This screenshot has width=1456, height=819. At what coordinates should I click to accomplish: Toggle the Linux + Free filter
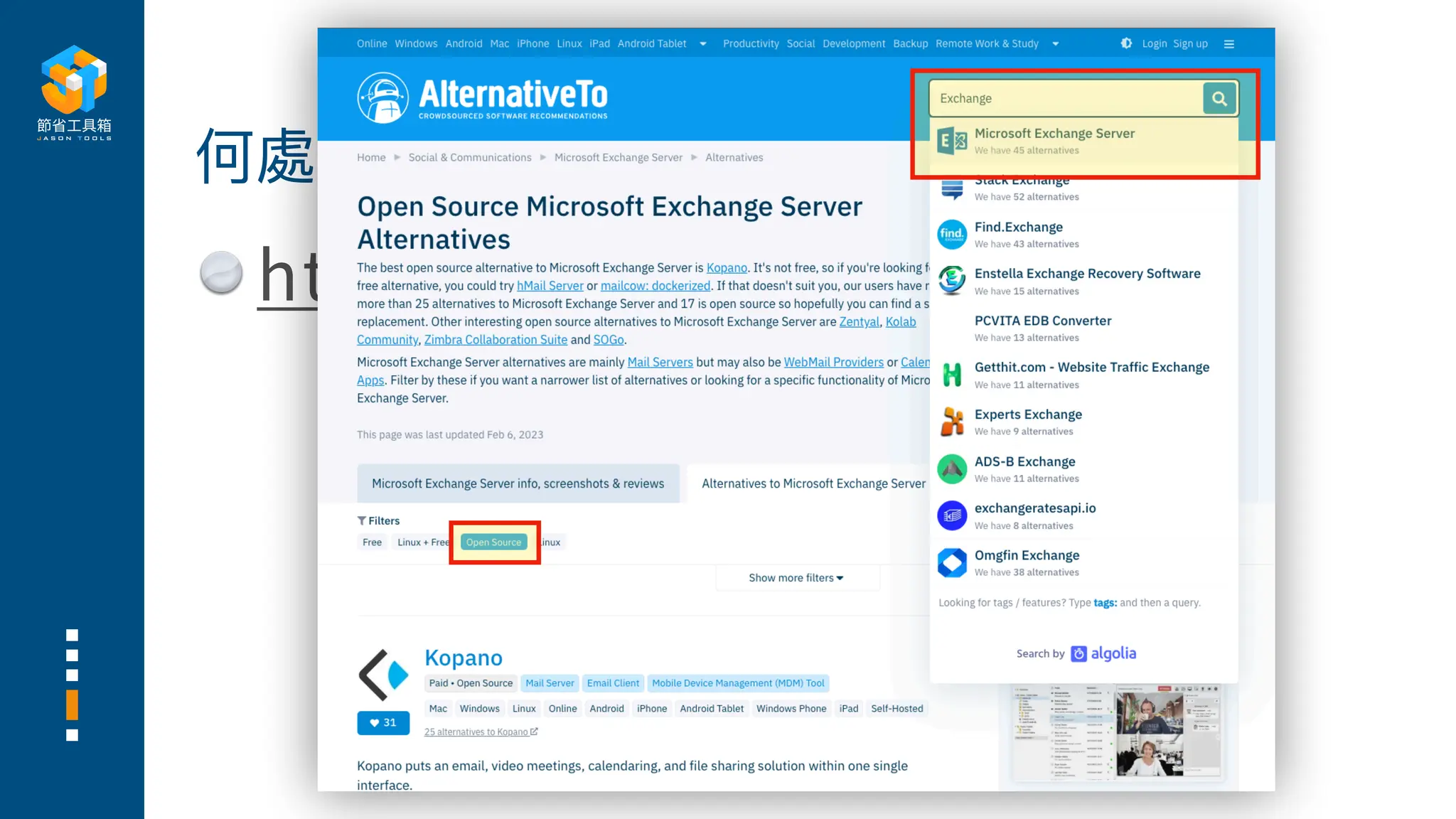[x=422, y=542]
